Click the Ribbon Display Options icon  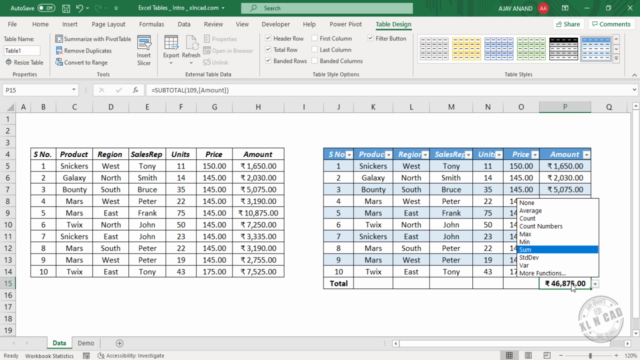click(565, 8)
